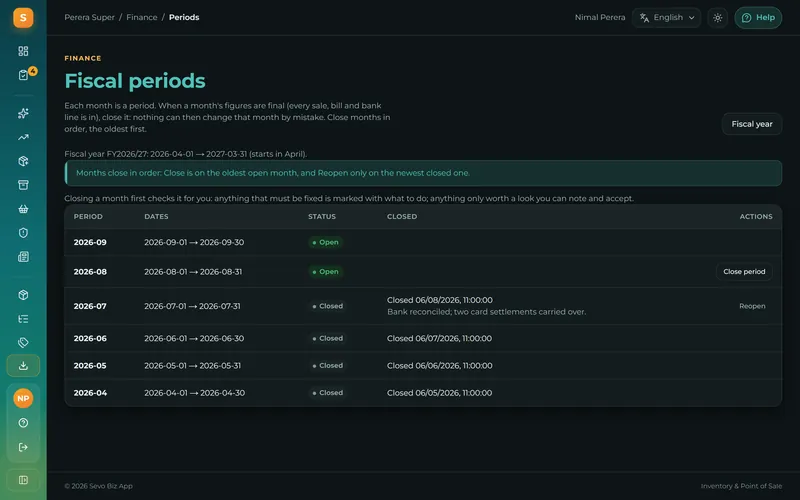The height and width of the screenshot is (500, 800).
Task: Click the ACTIONS column header
Action: click(756, 216)
